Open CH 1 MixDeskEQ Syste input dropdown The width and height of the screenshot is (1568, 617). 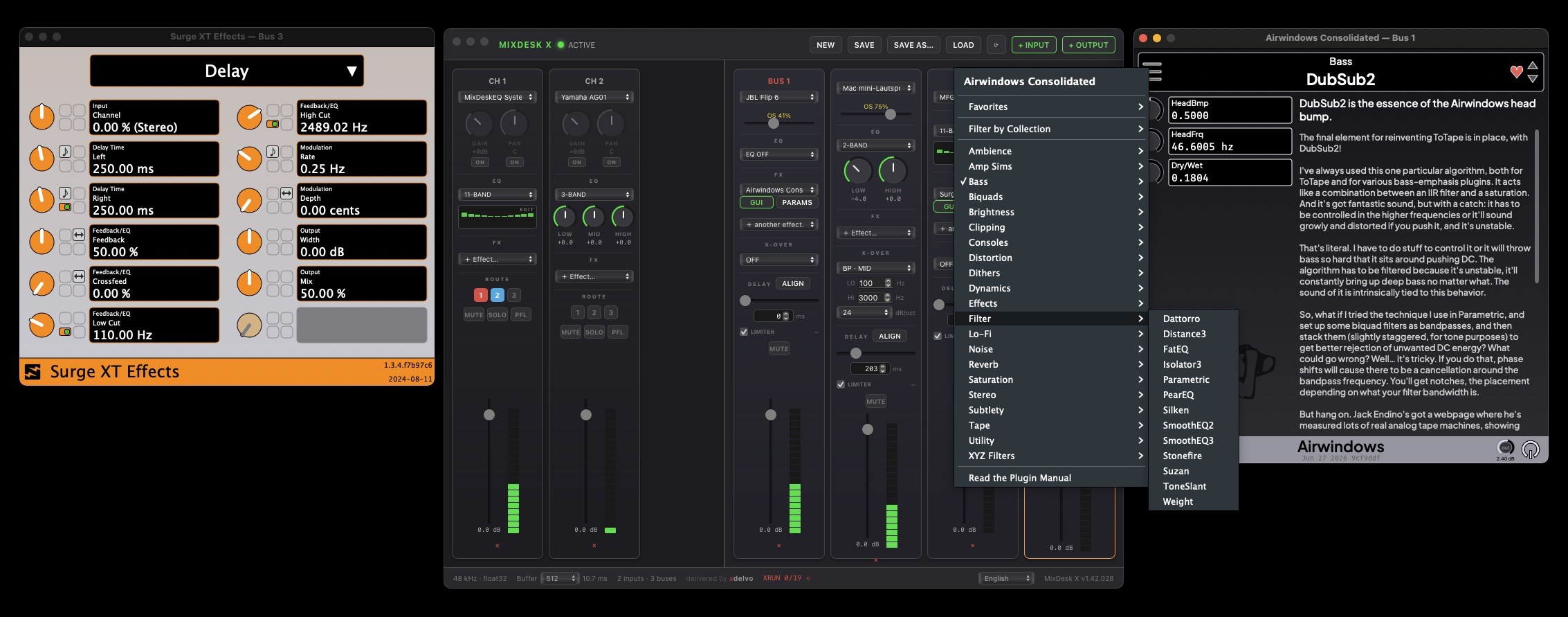point(497,97)
